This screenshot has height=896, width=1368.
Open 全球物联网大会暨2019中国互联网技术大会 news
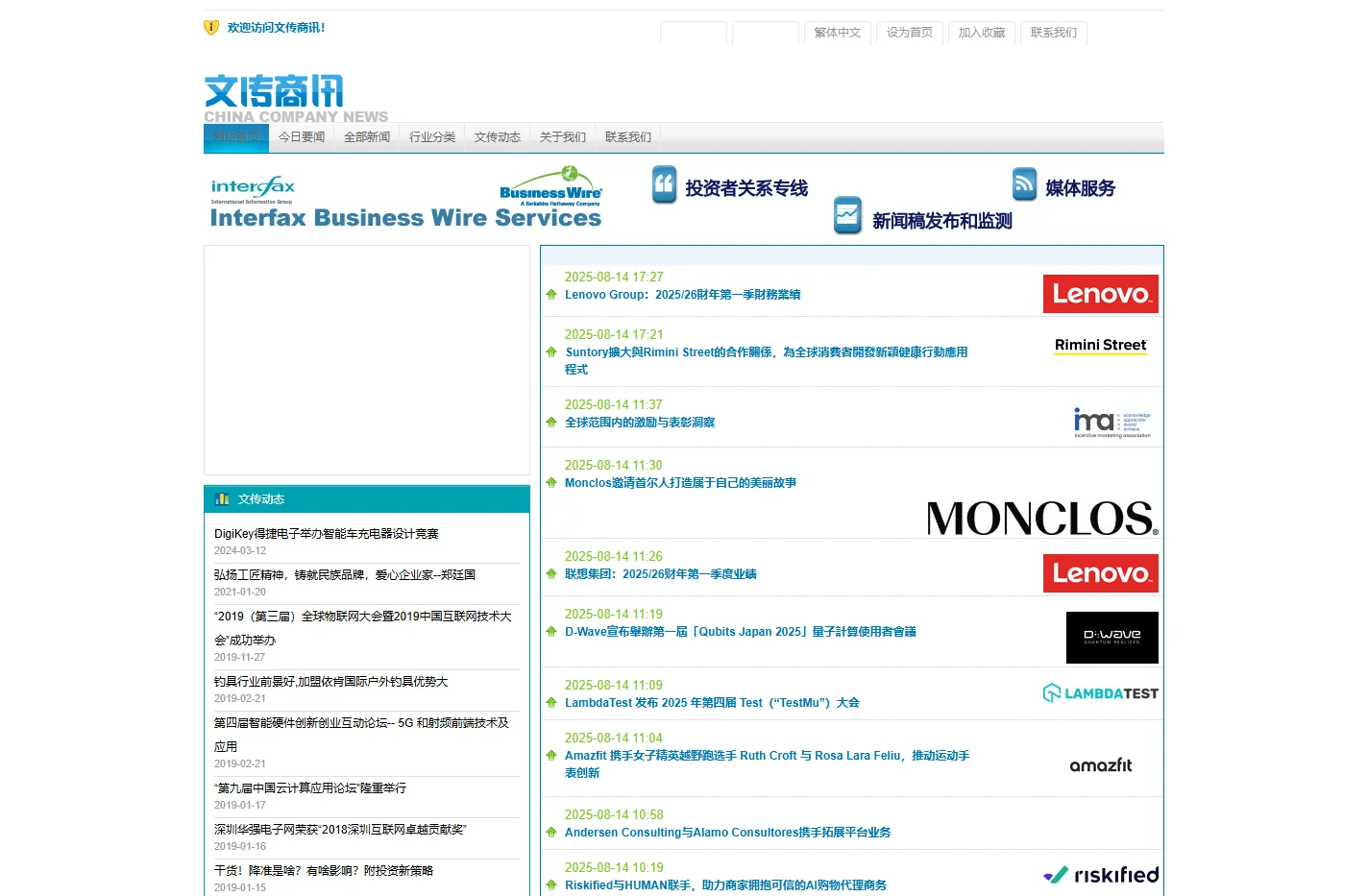363,628
